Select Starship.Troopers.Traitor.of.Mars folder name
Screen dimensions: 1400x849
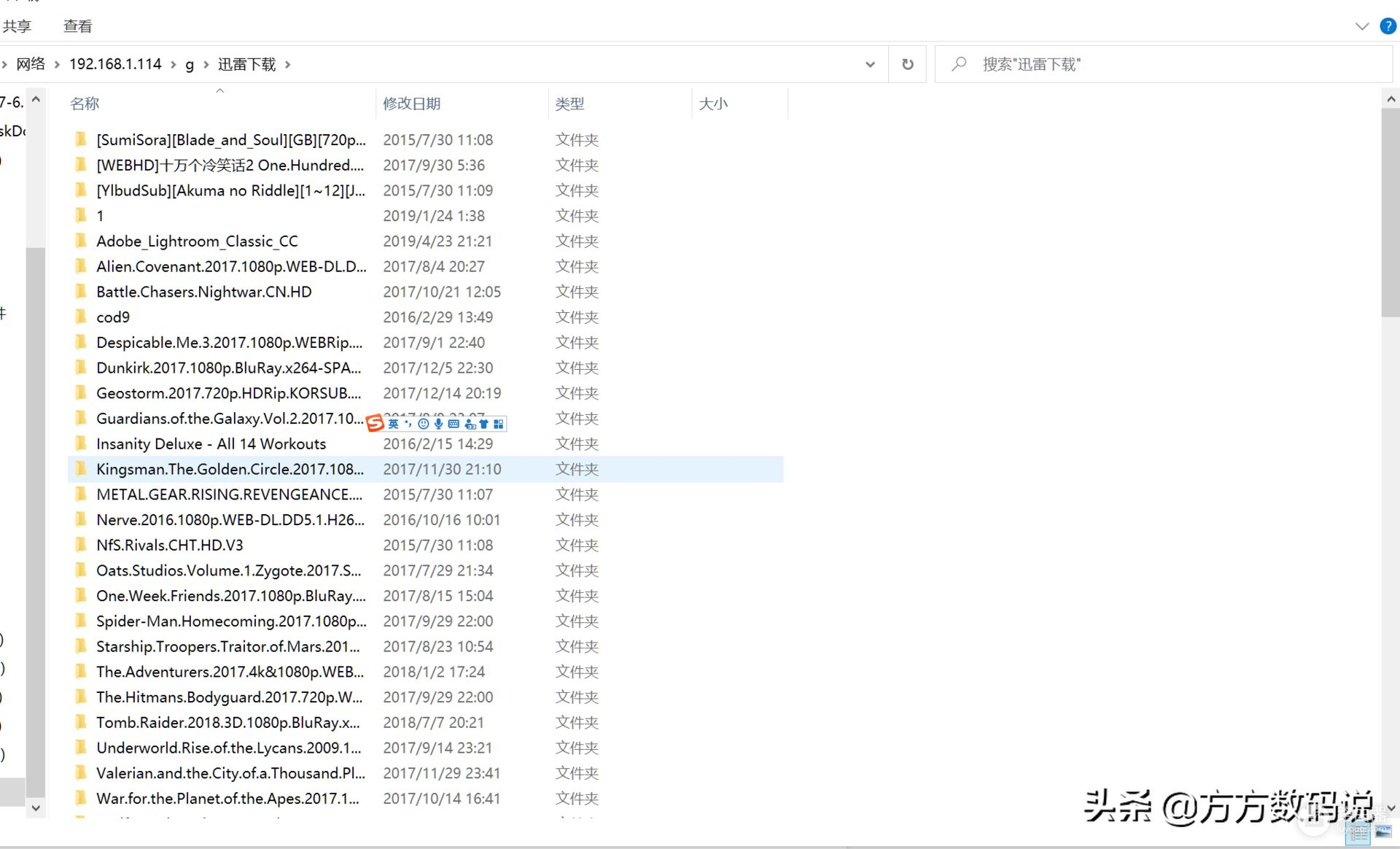[227, 646]
